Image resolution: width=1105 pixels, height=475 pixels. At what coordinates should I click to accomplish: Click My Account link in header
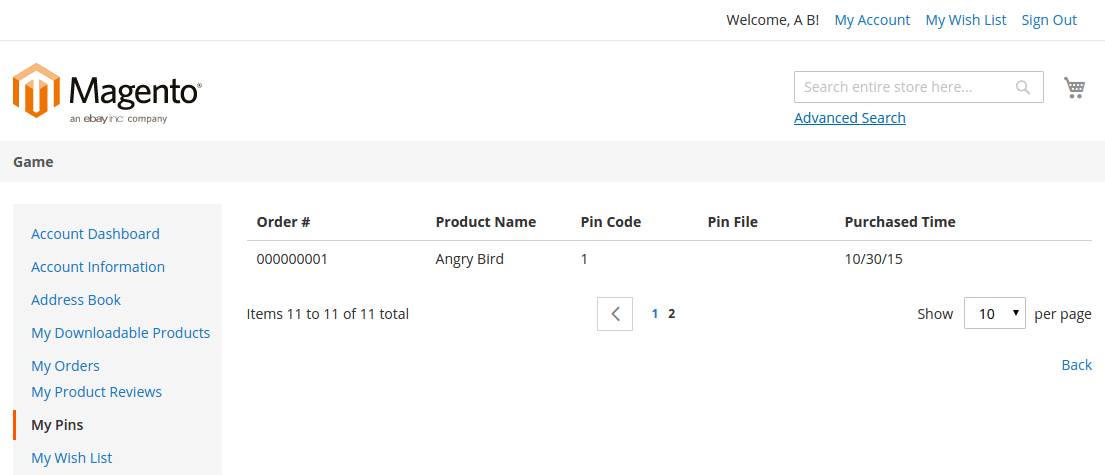tap(872, 20)
